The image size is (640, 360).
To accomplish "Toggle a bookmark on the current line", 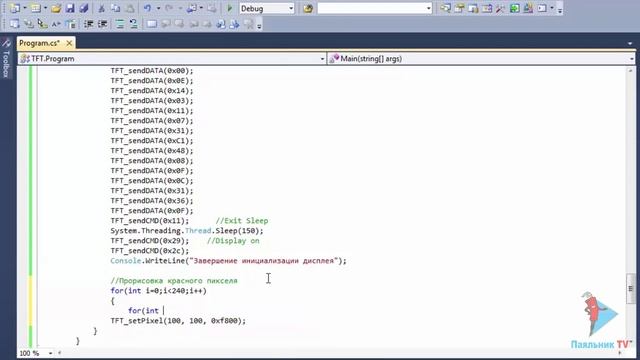I will (x=151, y=24).
